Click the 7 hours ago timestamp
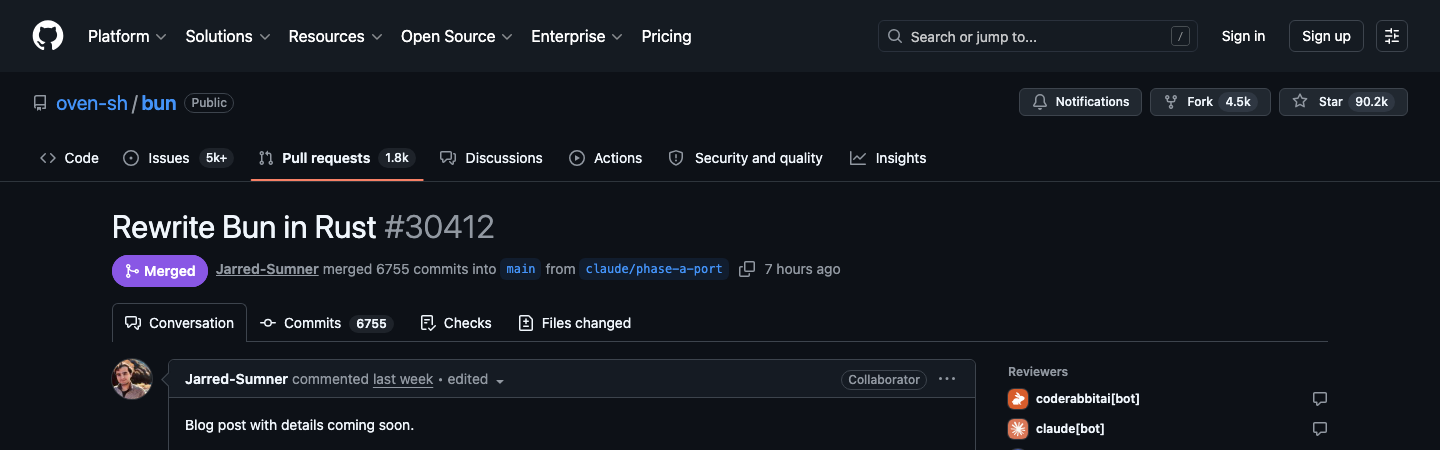The width and height of the screenshot is (1440, 450). [x=802, y=269]
